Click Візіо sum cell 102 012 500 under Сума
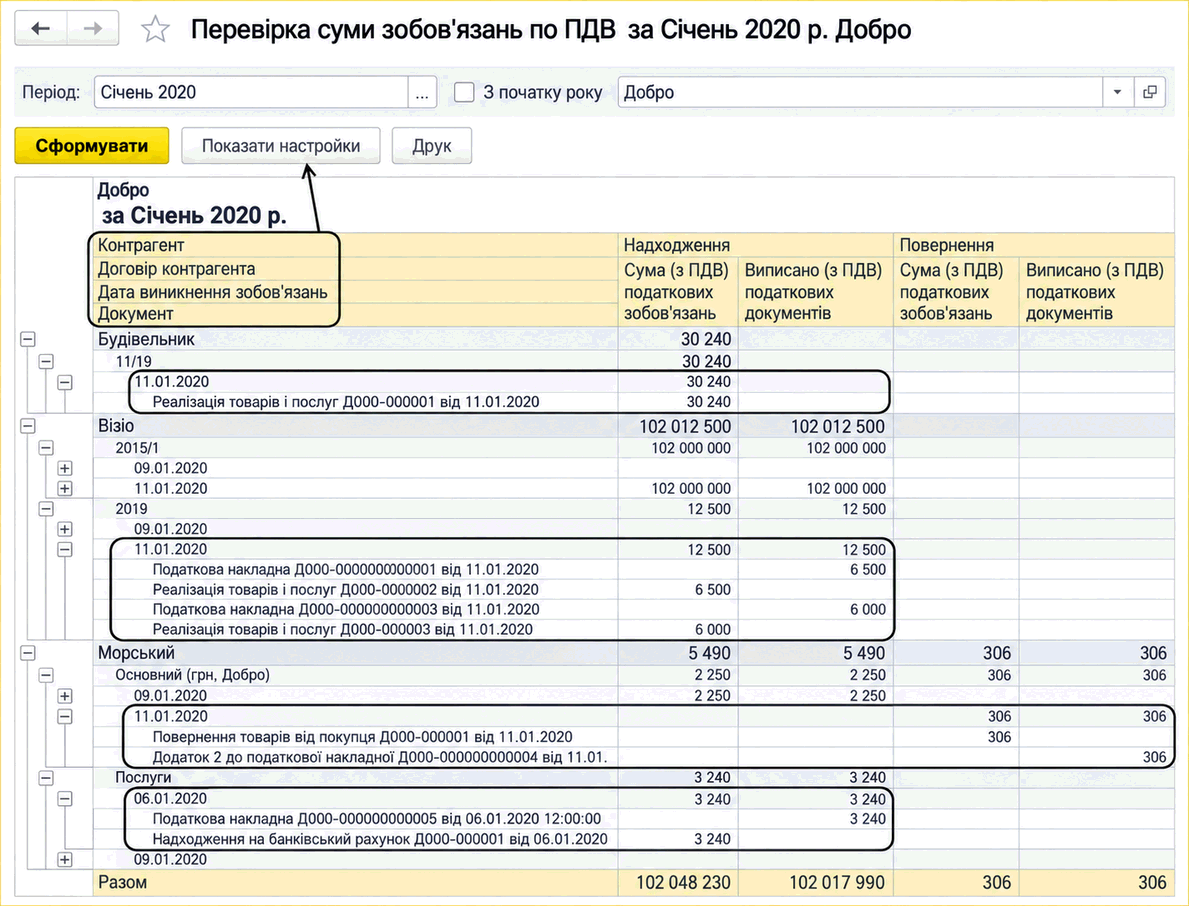Image resolution: width=1189 pixels, height=906 pixels. (x=685, y=426)
